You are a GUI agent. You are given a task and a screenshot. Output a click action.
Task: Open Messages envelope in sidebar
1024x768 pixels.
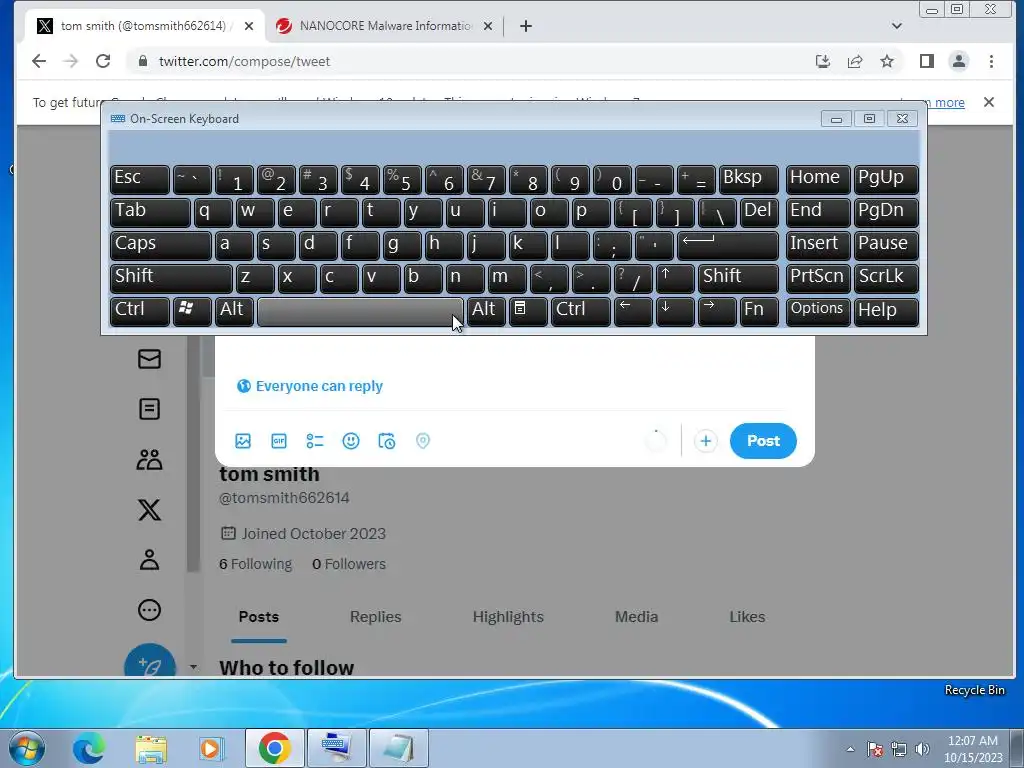click(x=150, y=359)
